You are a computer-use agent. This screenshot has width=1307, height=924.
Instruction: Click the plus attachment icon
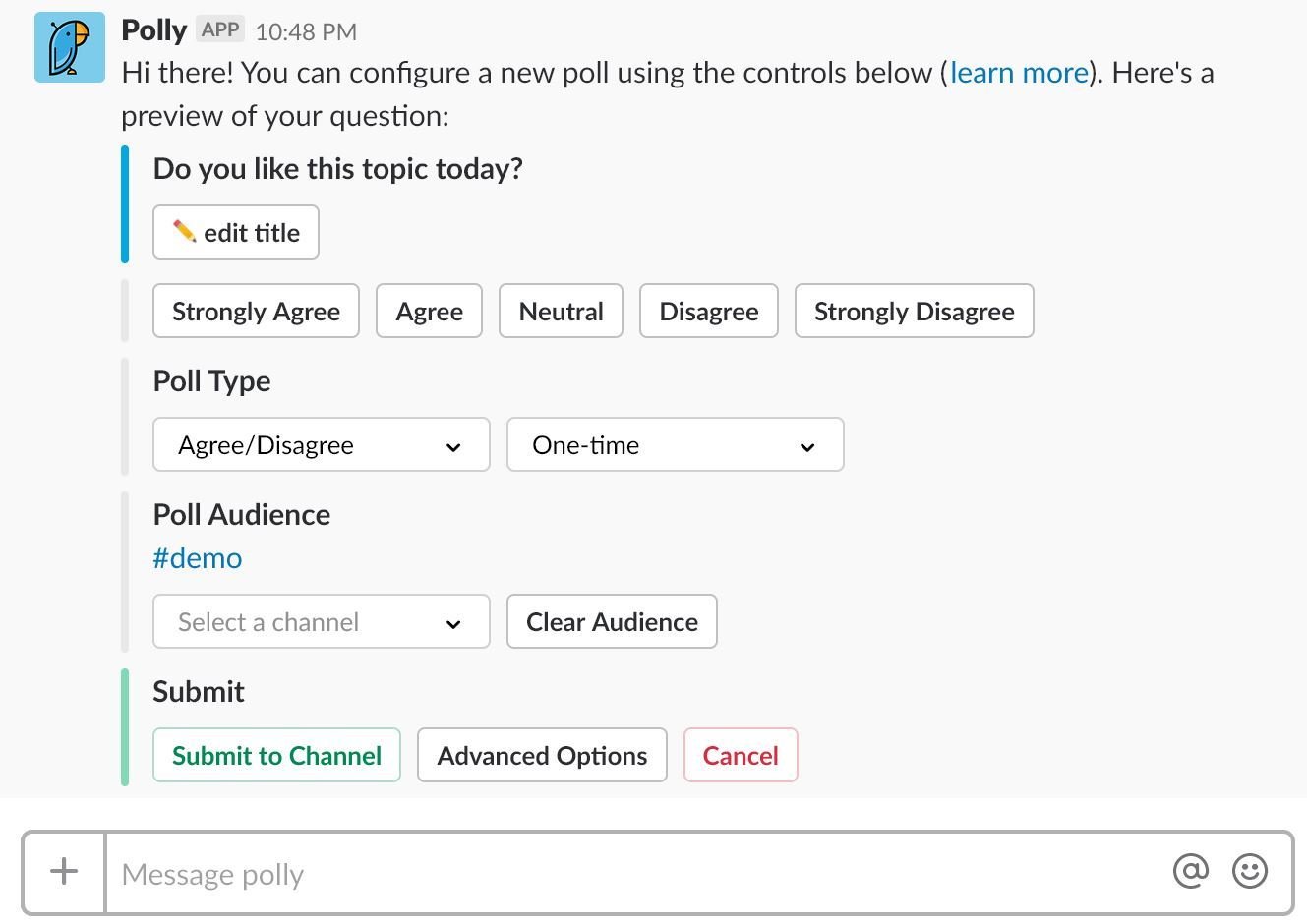click(x=64, y=871)
